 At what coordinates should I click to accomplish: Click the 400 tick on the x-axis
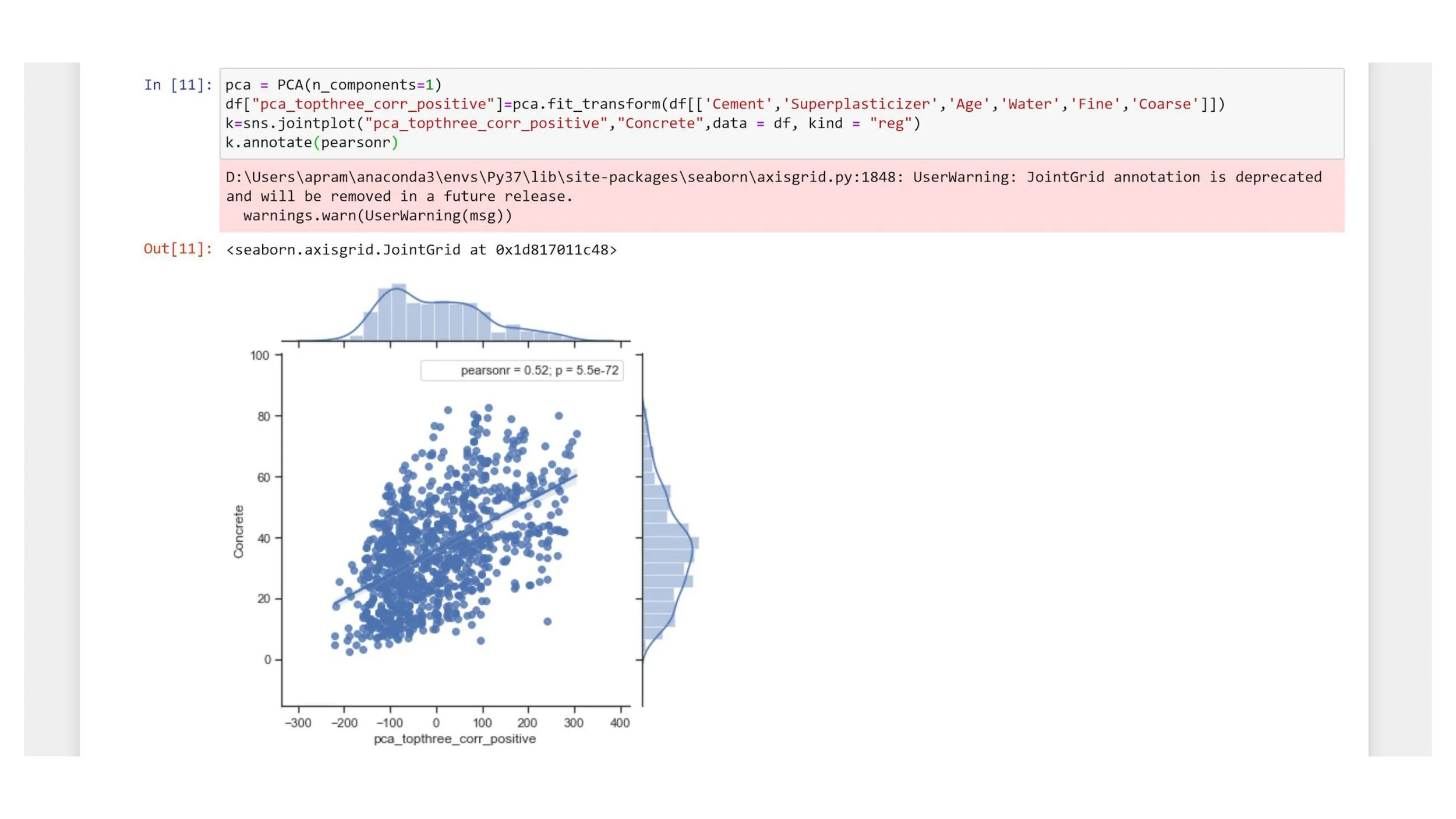click(x=620, y=723)
